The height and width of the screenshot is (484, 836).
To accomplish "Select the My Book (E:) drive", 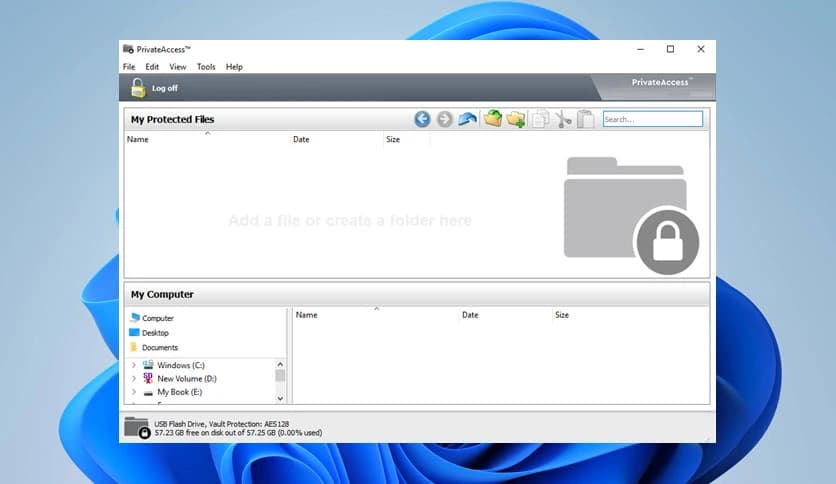I will (x=180, y=392).
